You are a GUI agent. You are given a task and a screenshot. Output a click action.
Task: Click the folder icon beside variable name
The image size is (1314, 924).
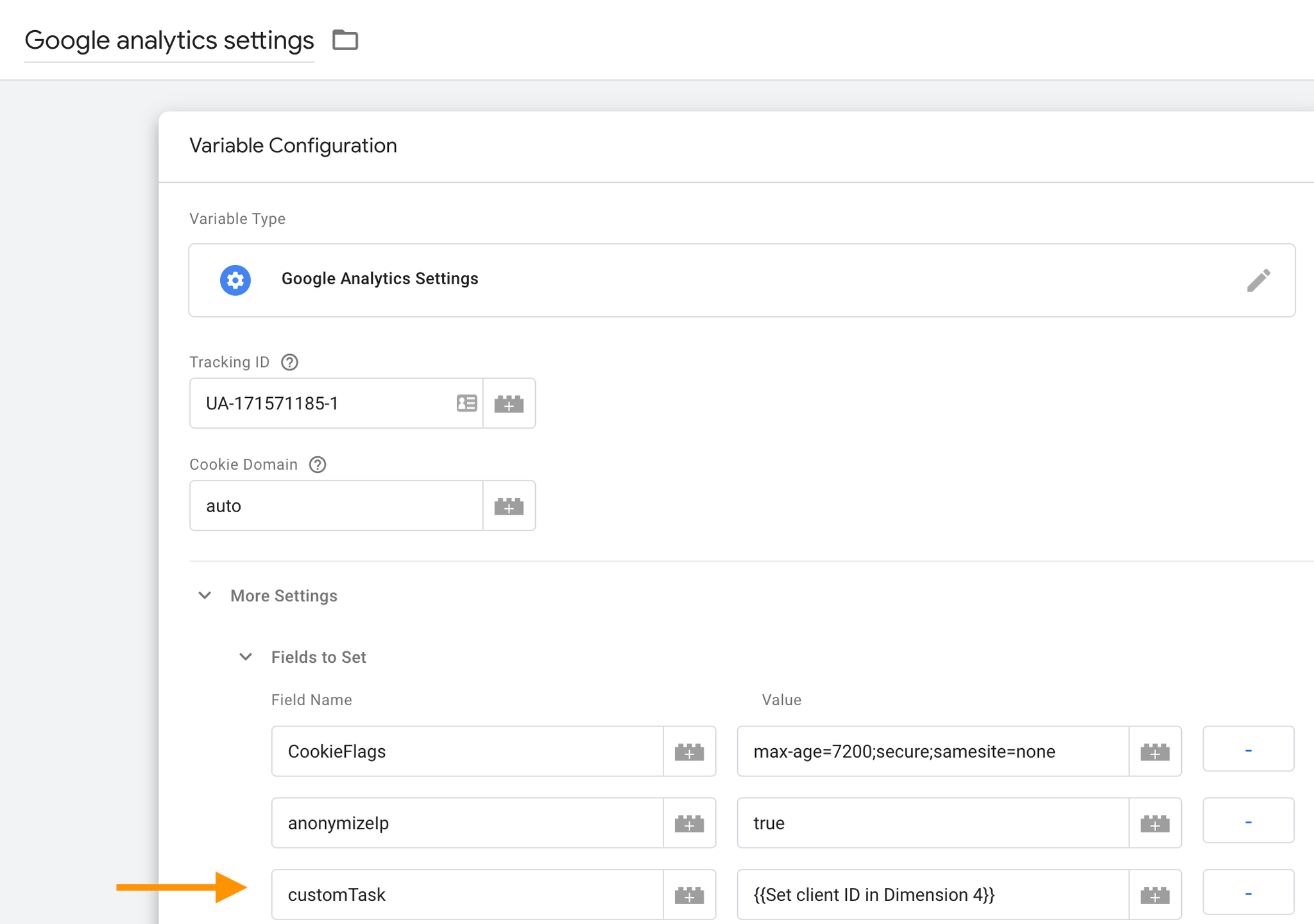[345, 40]
